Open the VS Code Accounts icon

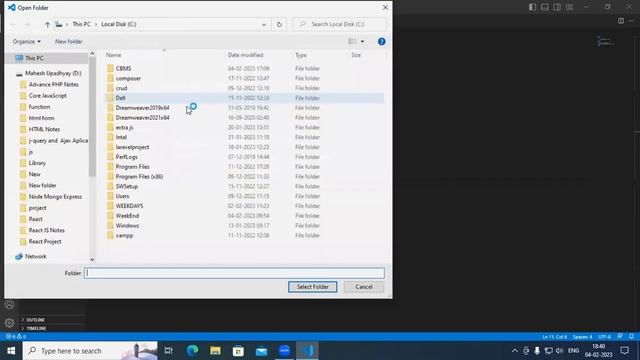[9, 304]
